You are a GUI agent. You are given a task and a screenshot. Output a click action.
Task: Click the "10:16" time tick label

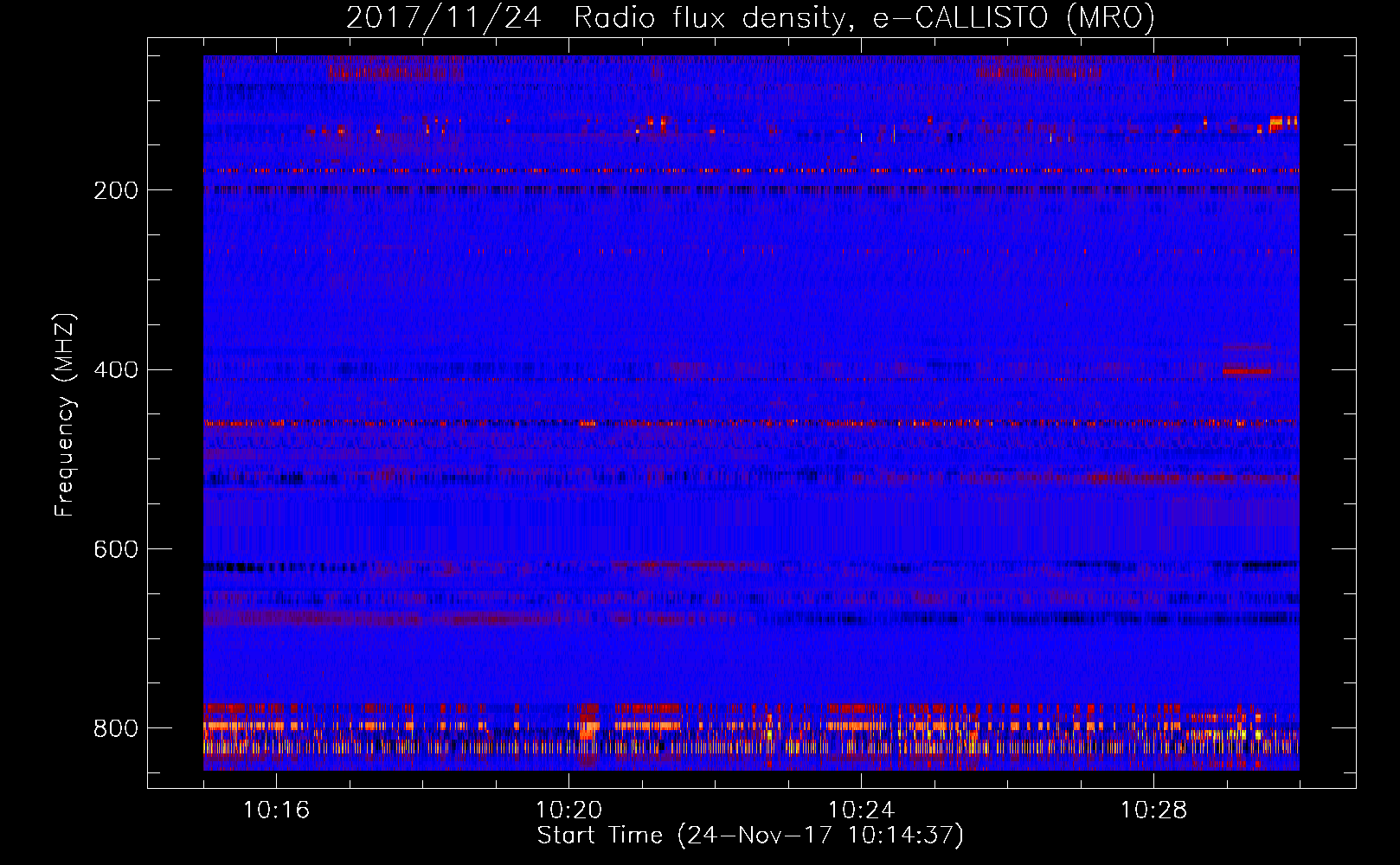(276, 811)
